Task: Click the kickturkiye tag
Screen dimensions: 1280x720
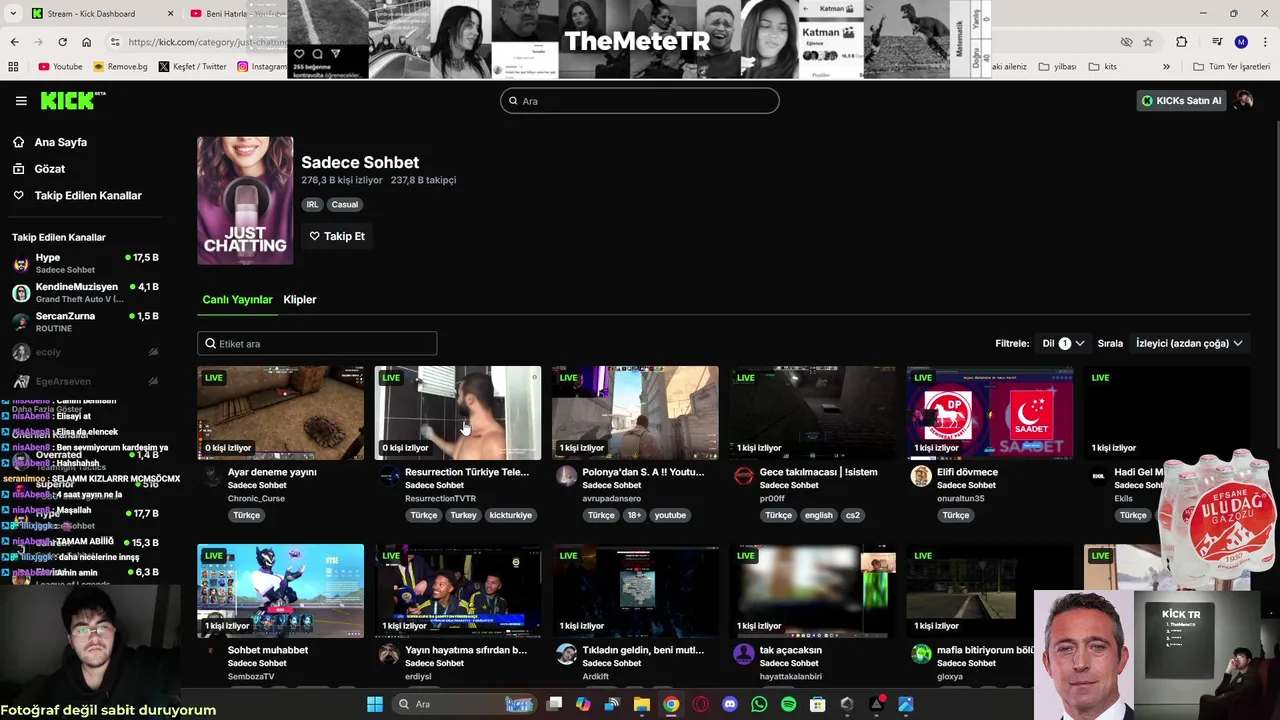Action: (x=511, y=515)
